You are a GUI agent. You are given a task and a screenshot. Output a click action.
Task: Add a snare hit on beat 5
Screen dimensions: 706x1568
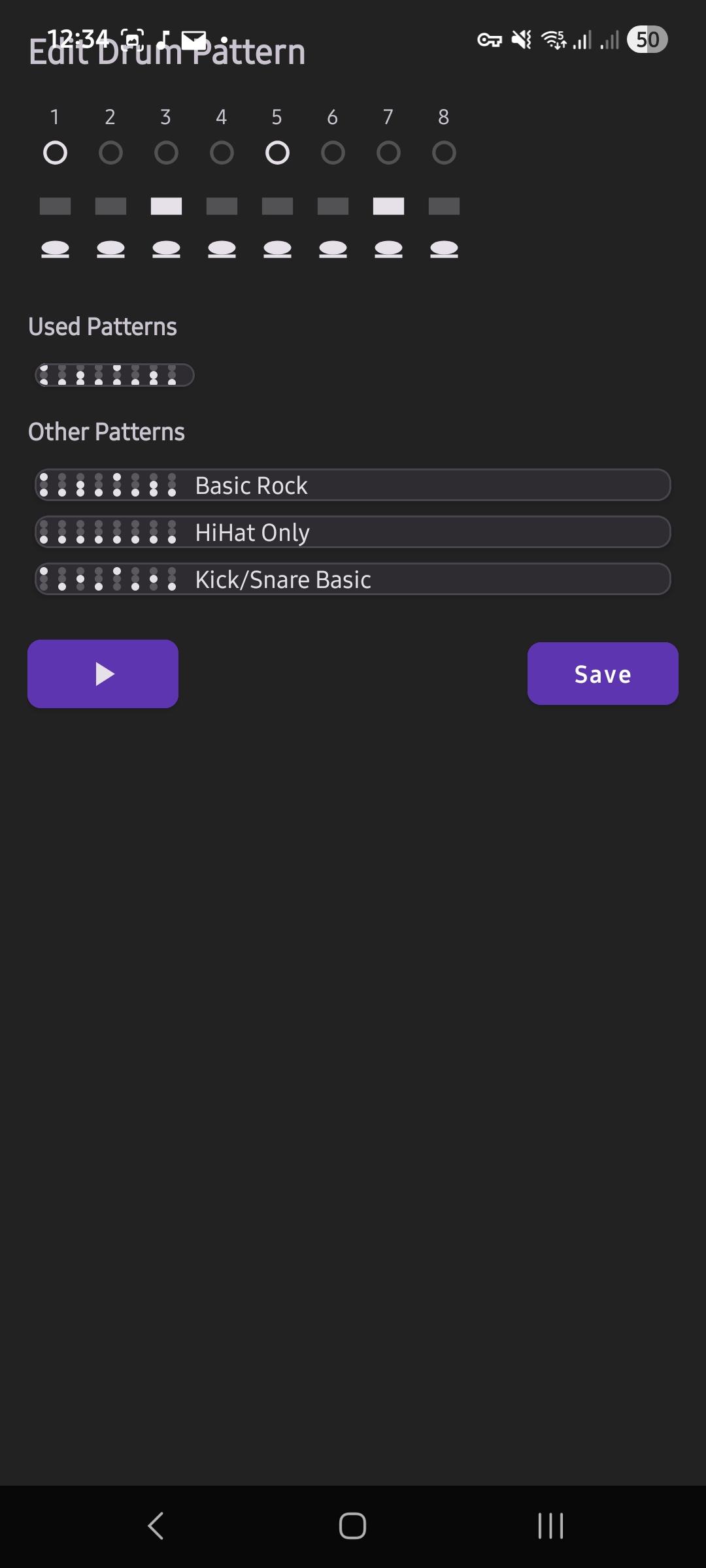(277, 206)
